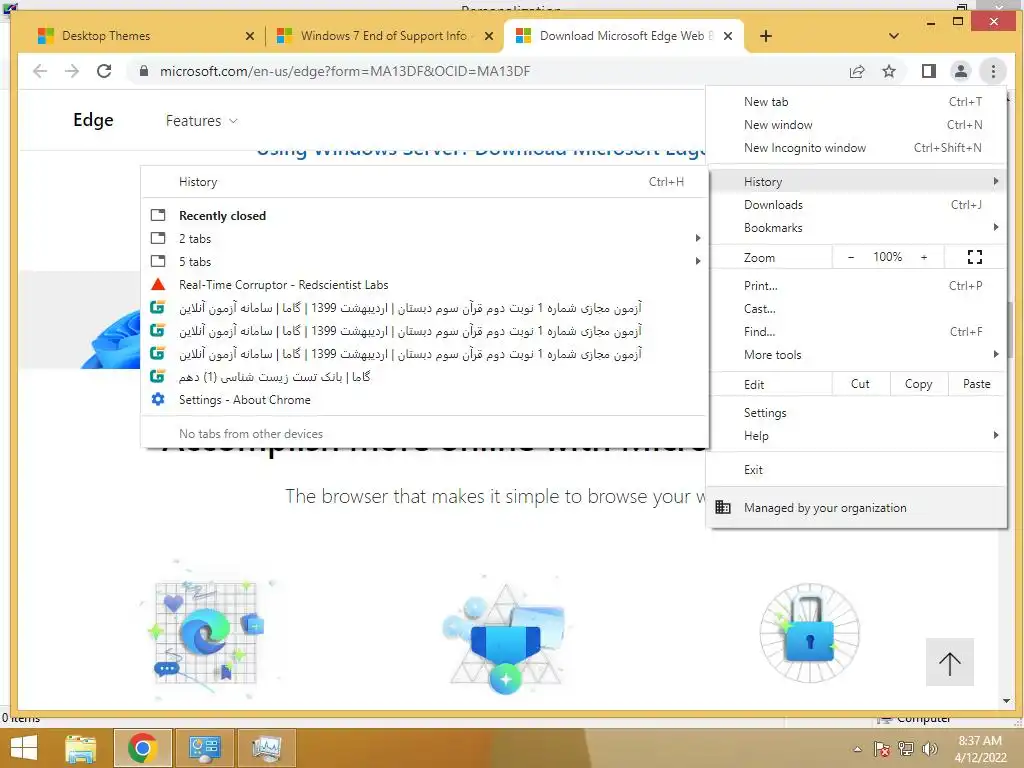Click the Edge logo grid illustration
This screenshot has width=1024, height=768.
[x=208, y=633]
